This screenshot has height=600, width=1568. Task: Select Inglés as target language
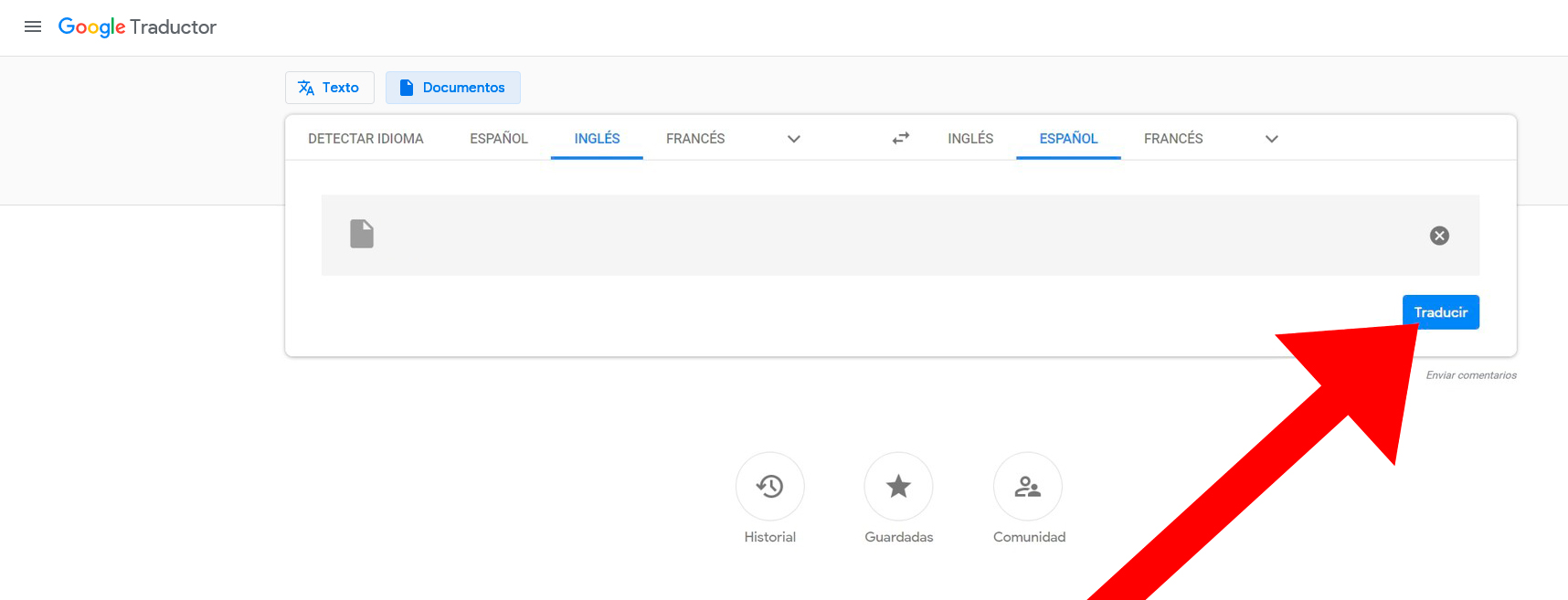(970, 139)
